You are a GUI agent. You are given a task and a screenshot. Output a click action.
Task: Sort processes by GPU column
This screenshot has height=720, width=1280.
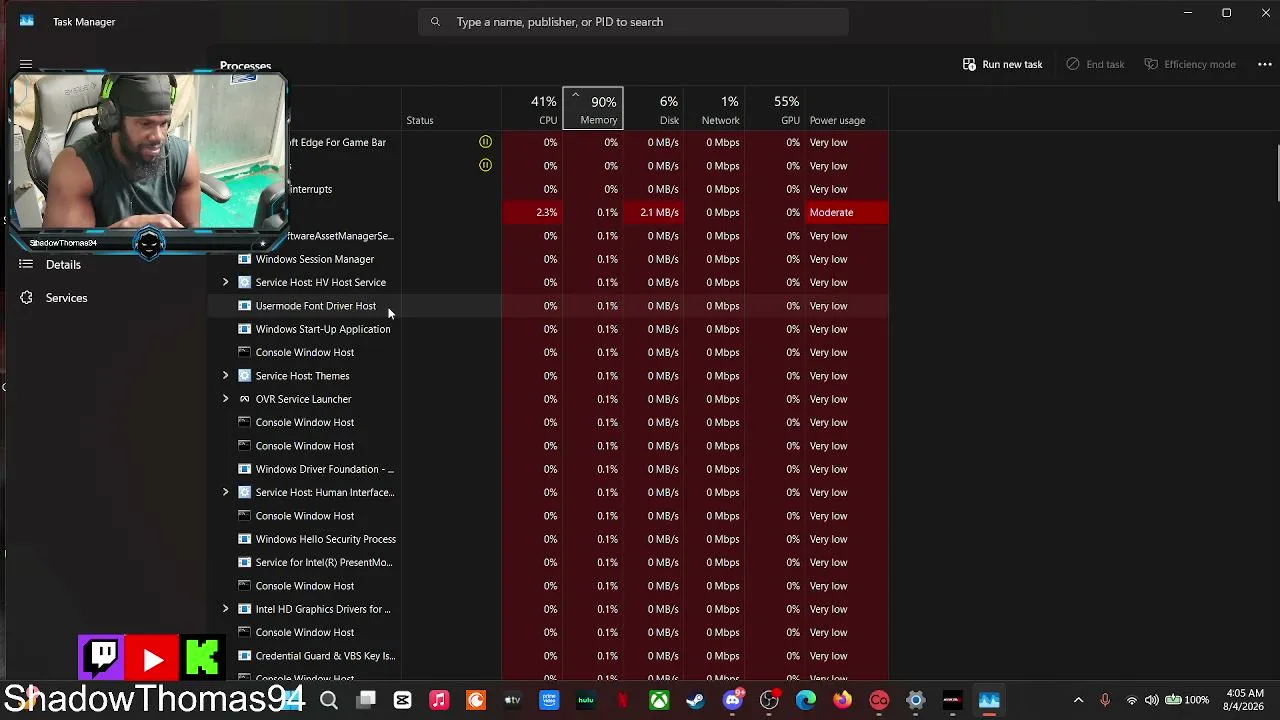tap(776, 109)
